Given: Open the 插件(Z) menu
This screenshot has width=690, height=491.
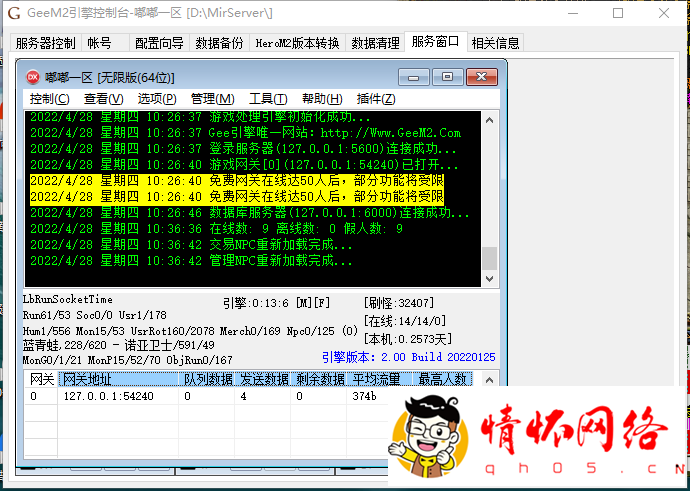Looking at the screenshot, I should point(376,99).
